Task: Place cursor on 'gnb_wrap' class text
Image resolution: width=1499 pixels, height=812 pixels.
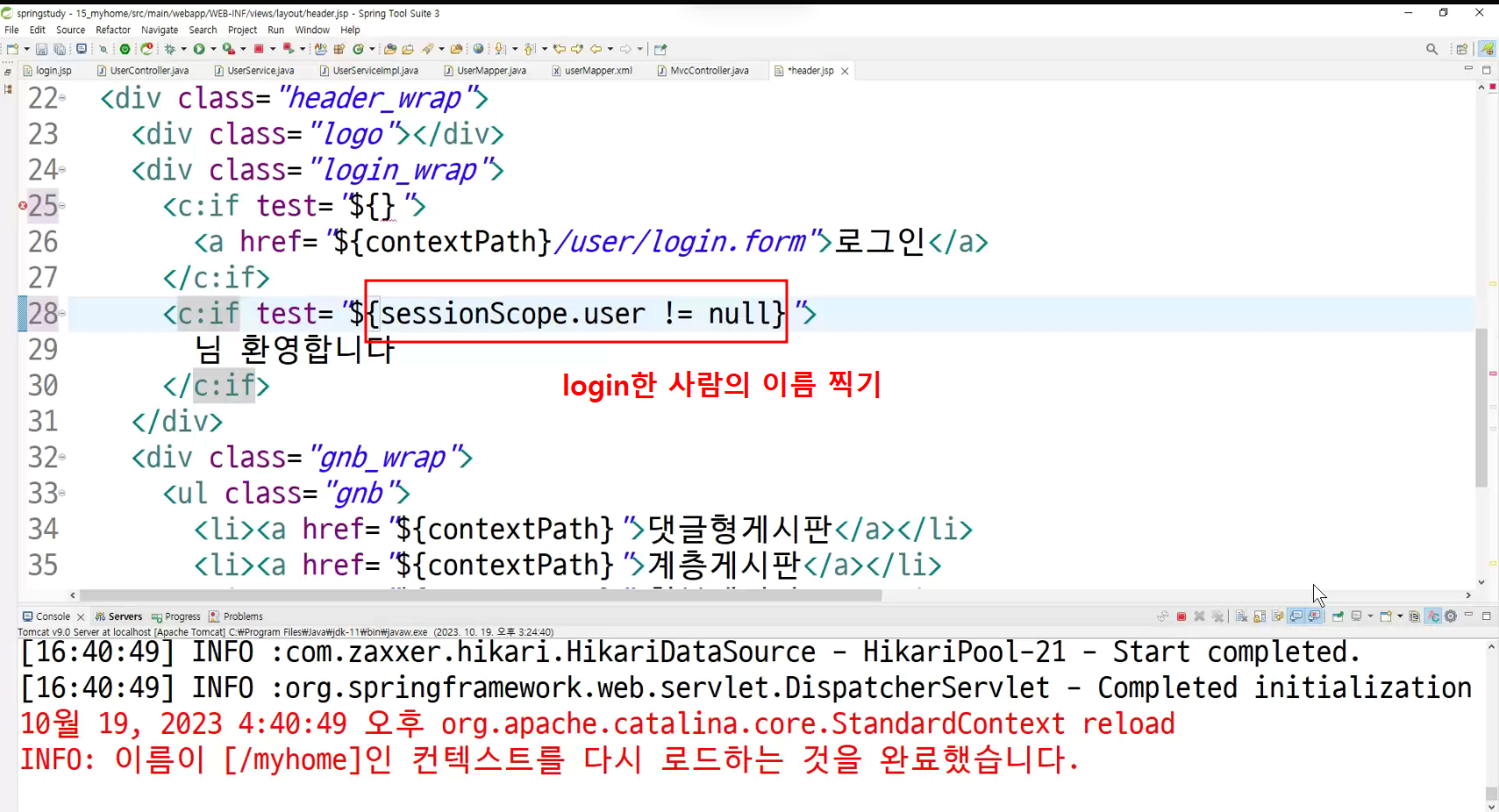Action: tap(382, 458)
